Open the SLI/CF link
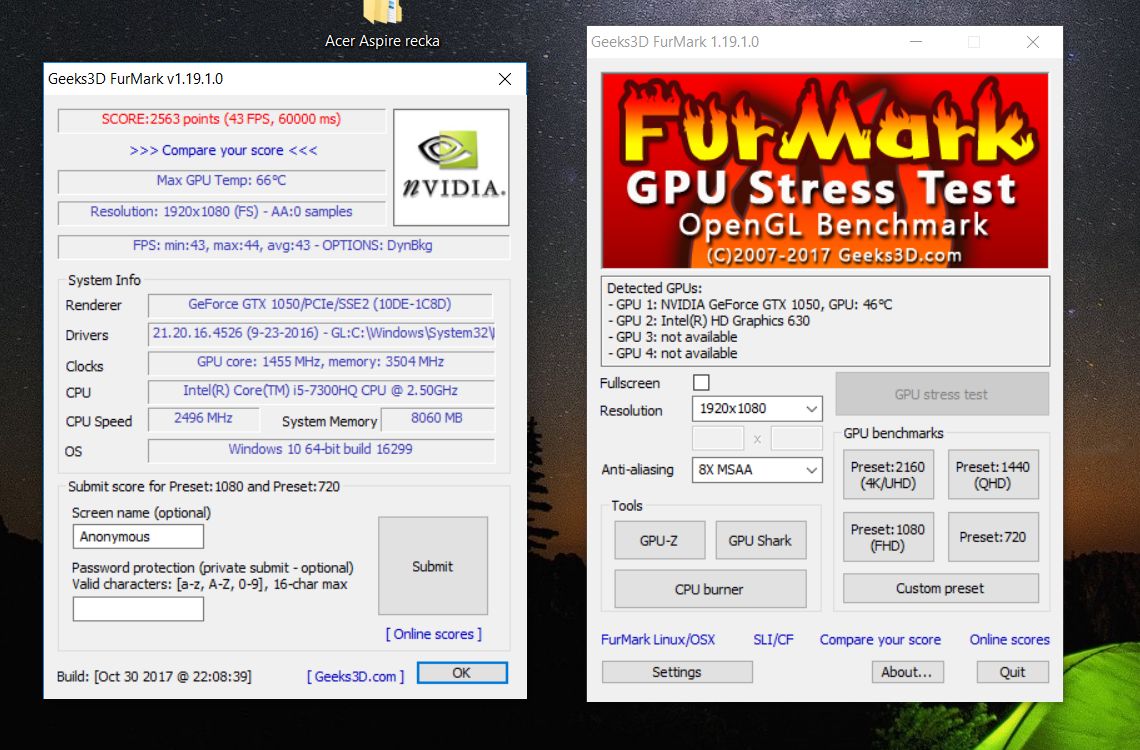Image resolution: width=1140 pixels, height=750 pixels. tap(774, 640)
